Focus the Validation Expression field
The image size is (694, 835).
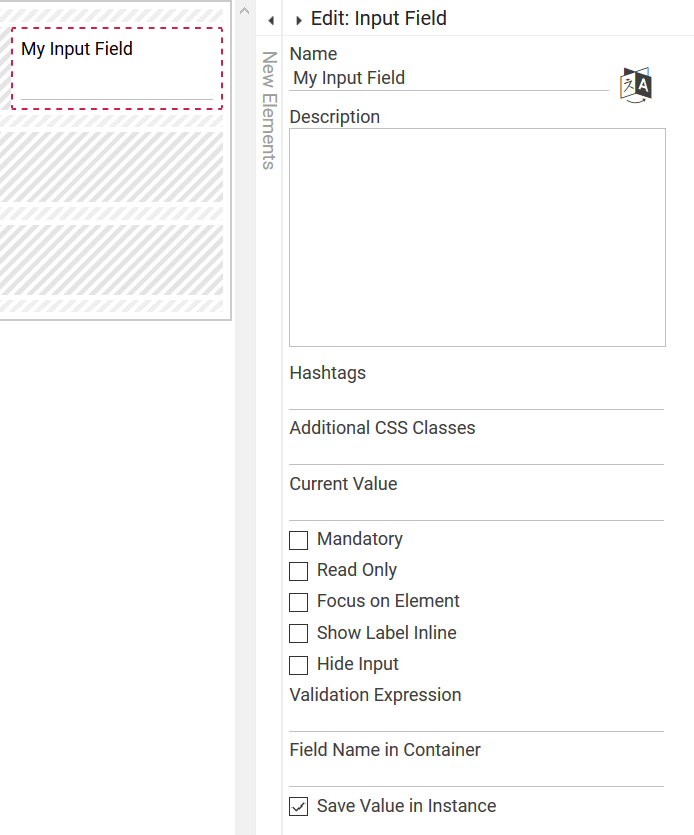[x=476, y=719]
